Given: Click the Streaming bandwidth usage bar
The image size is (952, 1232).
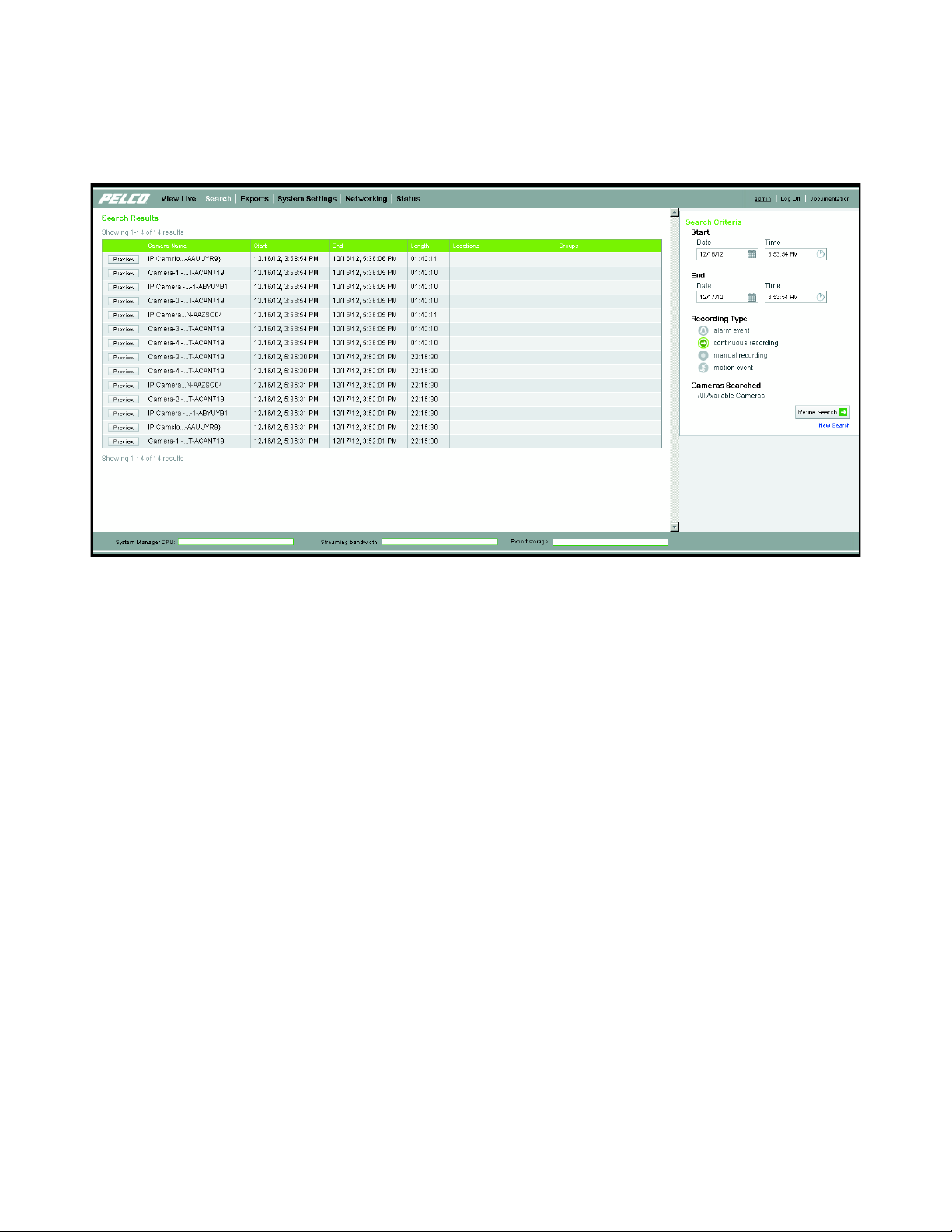Looking at the screenshot, I should point(440,542).
